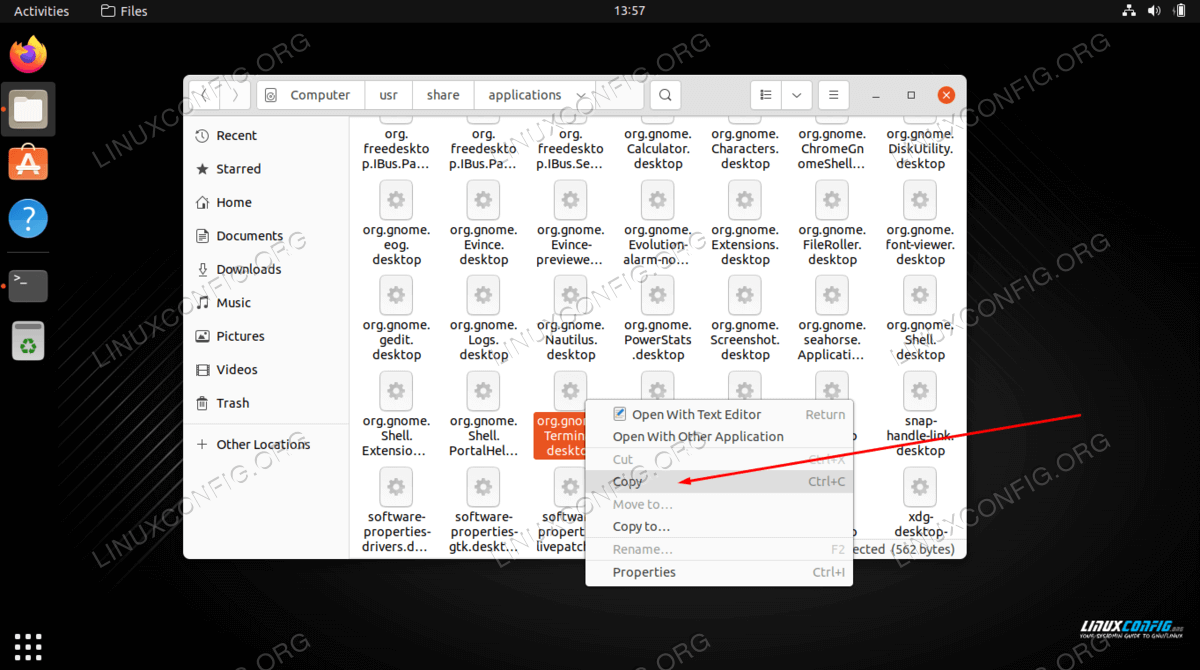Select the org.gnome.Shell.desktop file name
Screen dimensions: 1200x670
[x=920, y=340]
